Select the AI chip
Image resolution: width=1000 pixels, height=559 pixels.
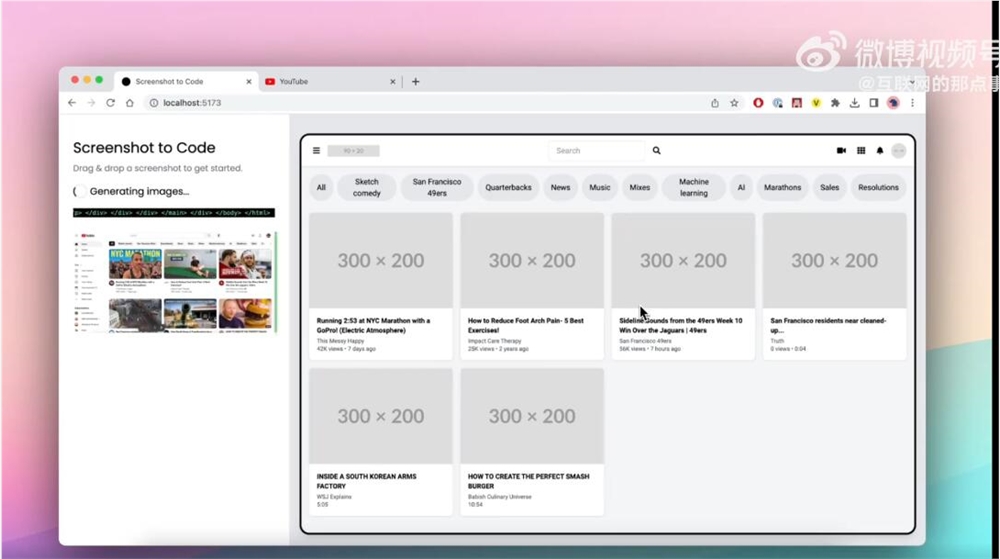tap(741, 187)
